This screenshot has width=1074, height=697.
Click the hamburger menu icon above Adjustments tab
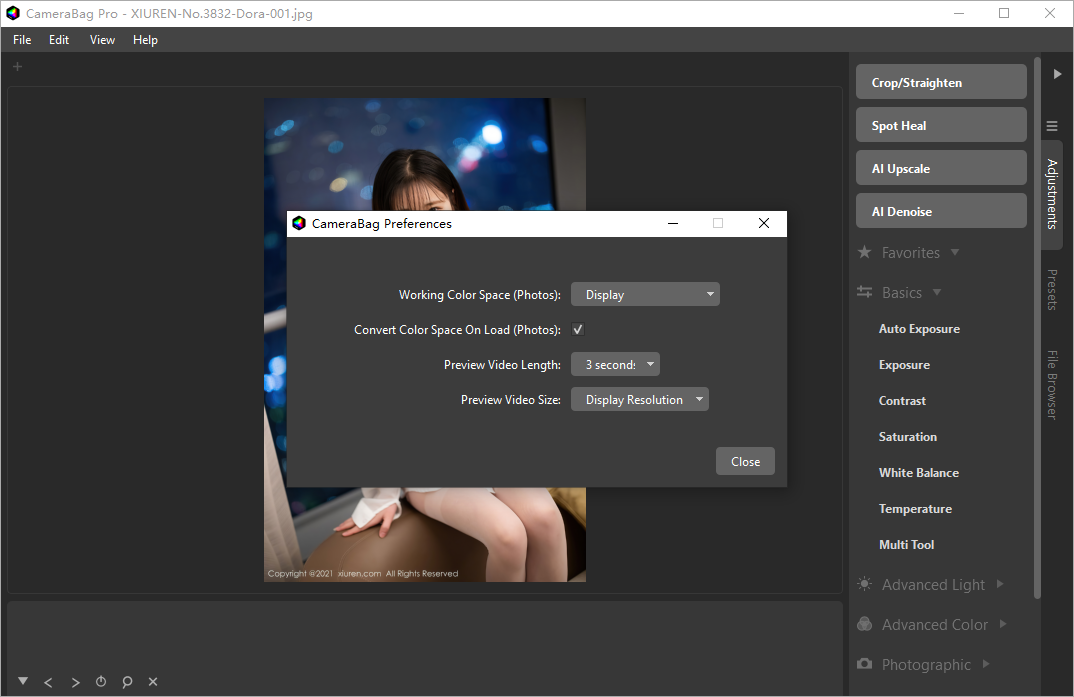(1052, 126)
